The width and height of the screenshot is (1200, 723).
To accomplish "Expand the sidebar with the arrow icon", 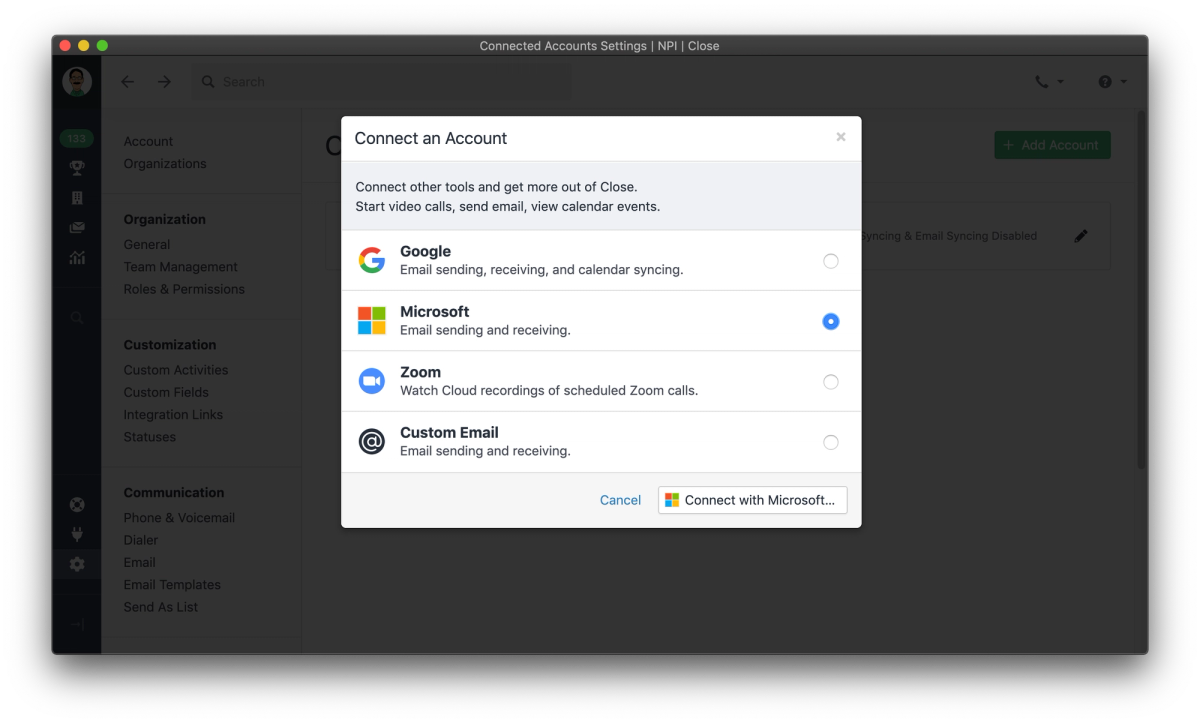I will (77, 625).
